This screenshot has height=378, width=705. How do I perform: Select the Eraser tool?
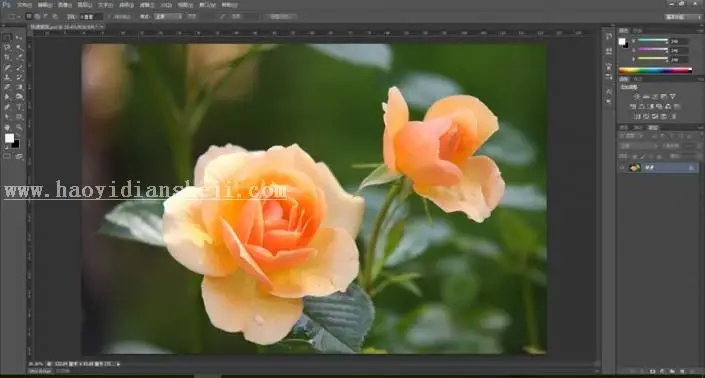[x=7, y=87]
